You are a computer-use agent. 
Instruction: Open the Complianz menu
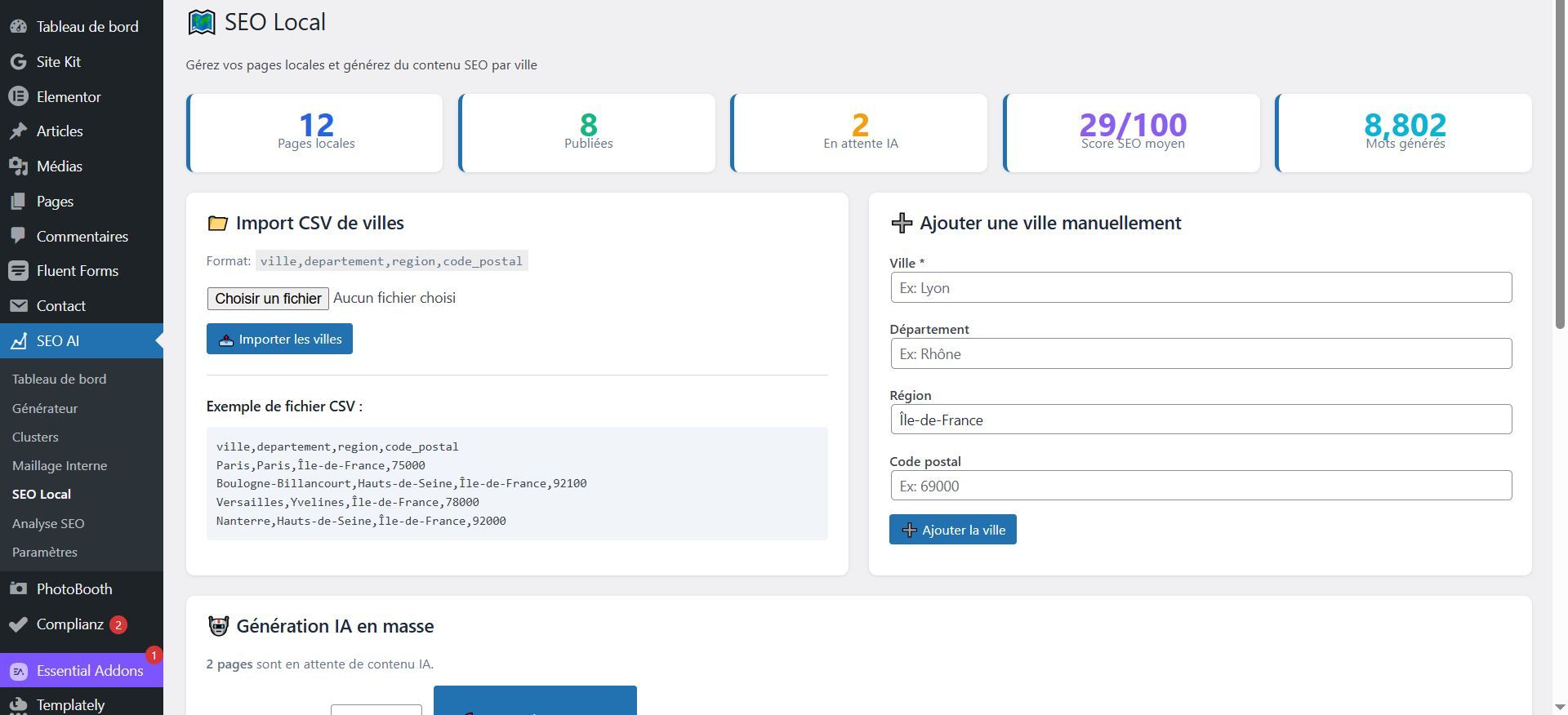point(70,624)
